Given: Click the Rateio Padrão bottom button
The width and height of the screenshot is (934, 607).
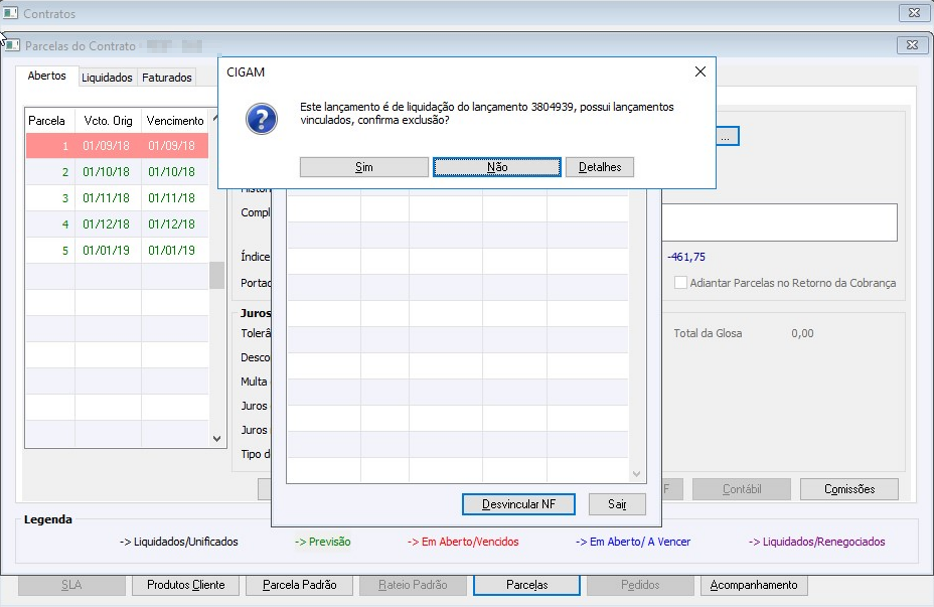Looking at the screenshot, I should point(413,585).
